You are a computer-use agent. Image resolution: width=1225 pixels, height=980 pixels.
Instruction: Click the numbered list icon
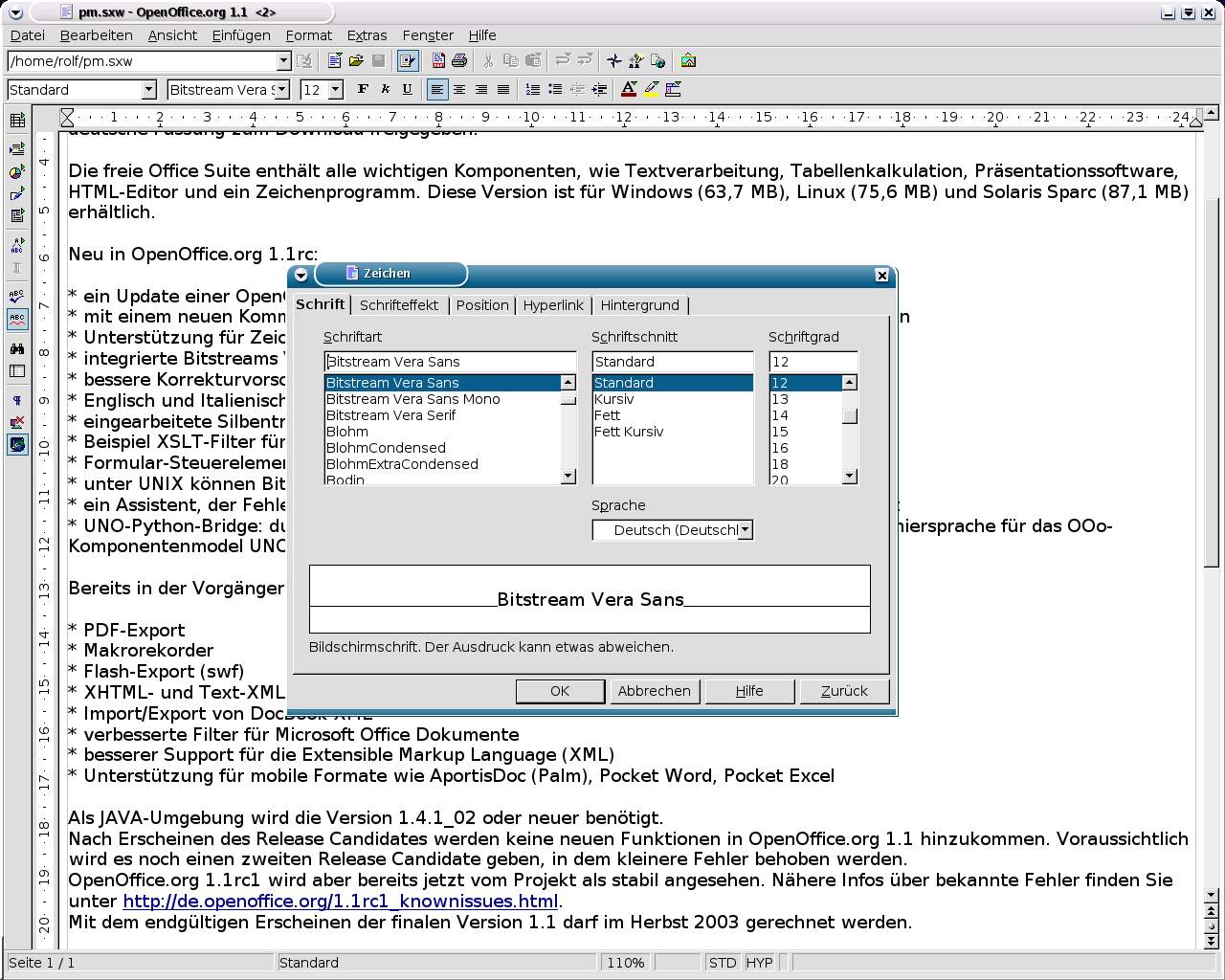[x=533, y=90]
